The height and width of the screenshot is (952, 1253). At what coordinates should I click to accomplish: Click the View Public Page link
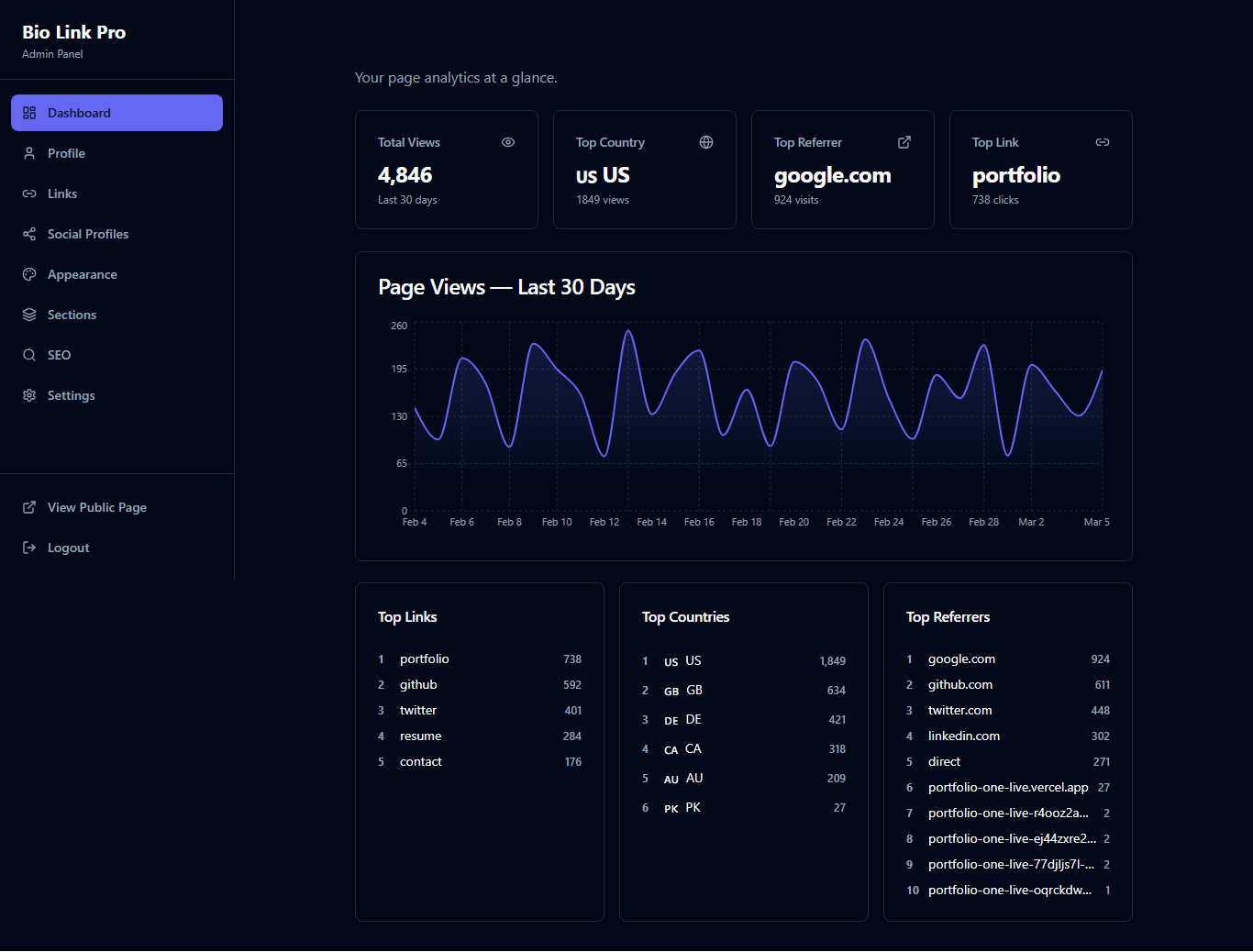pyautogui.click(x=116, y=507)
